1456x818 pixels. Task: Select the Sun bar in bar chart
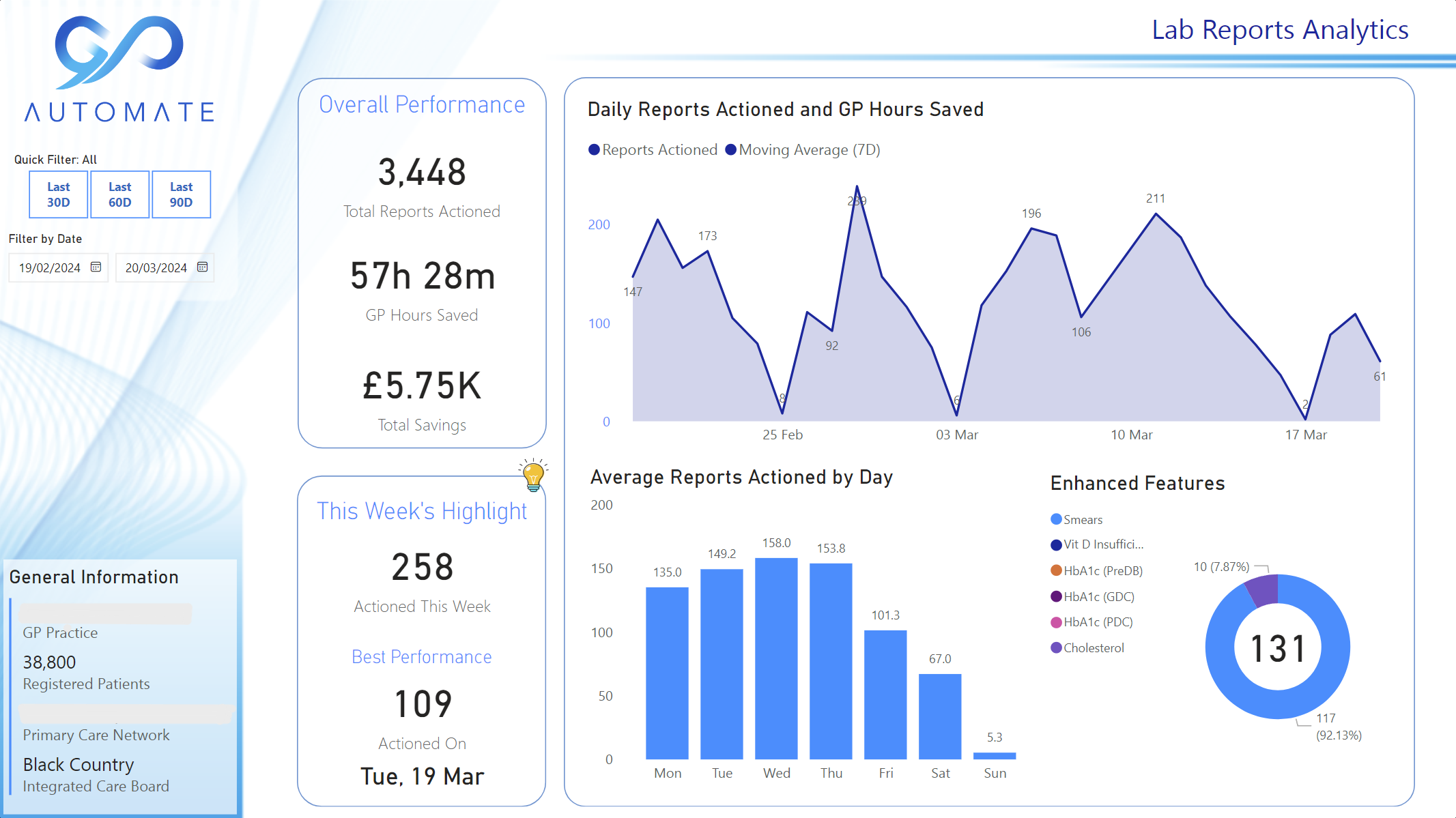(x=995, y=755)
